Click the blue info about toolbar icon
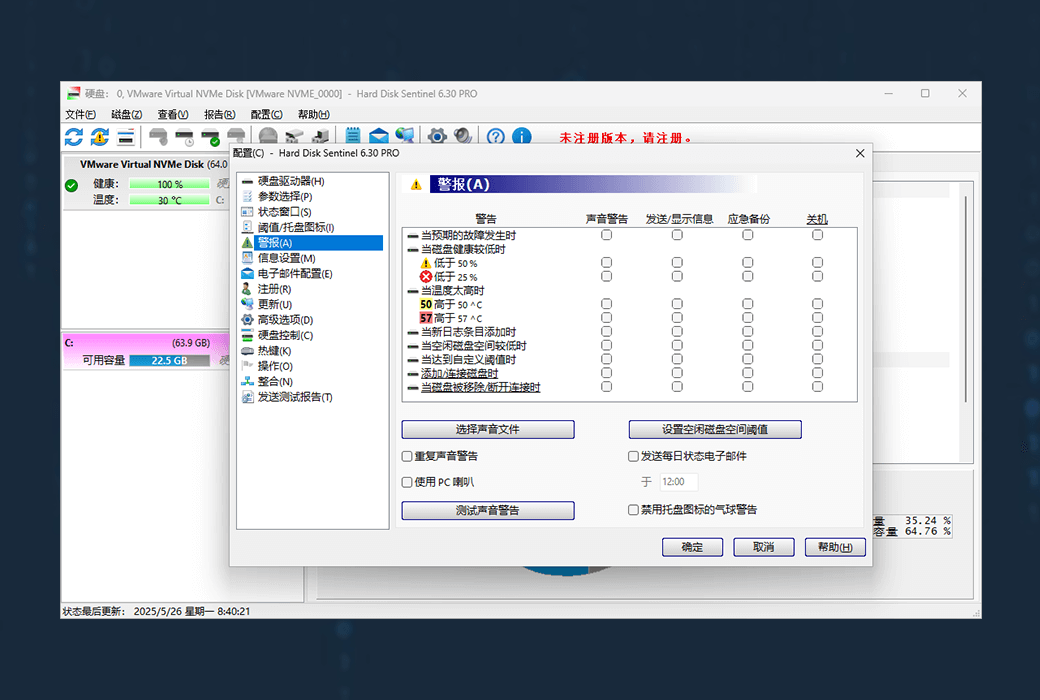 click(x=522, y=136)
